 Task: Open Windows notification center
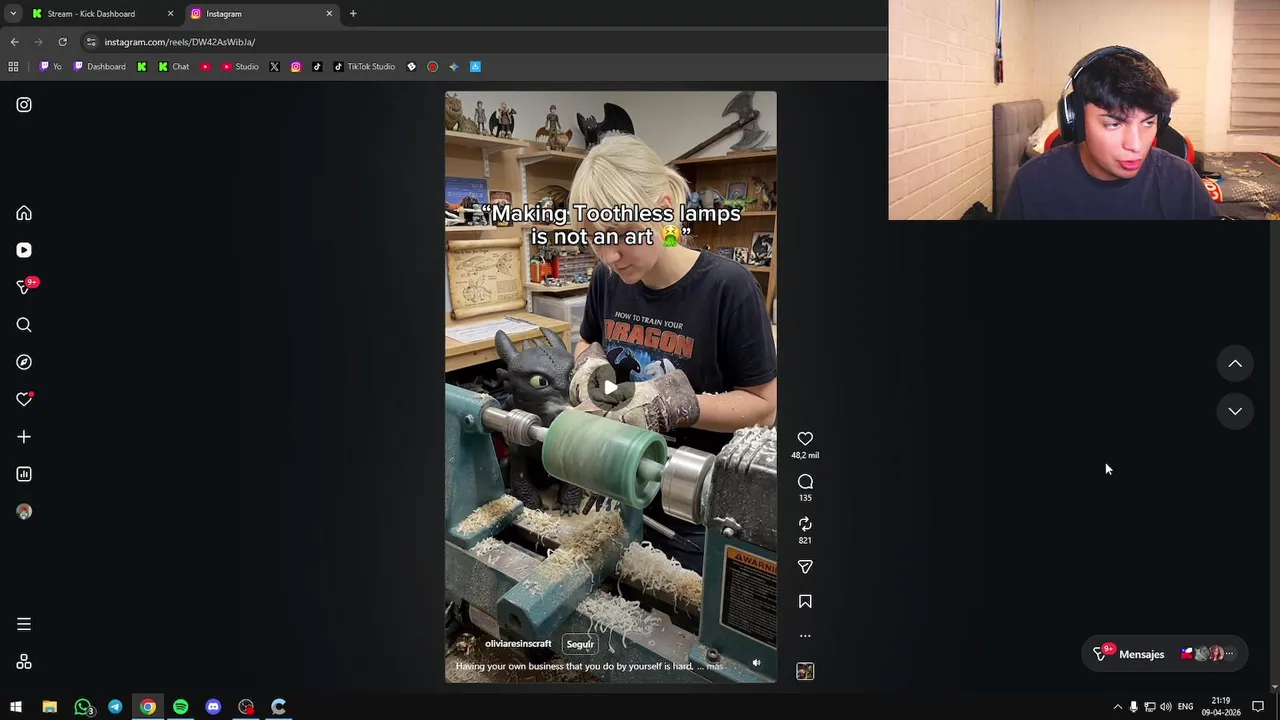pos(1258,707)
